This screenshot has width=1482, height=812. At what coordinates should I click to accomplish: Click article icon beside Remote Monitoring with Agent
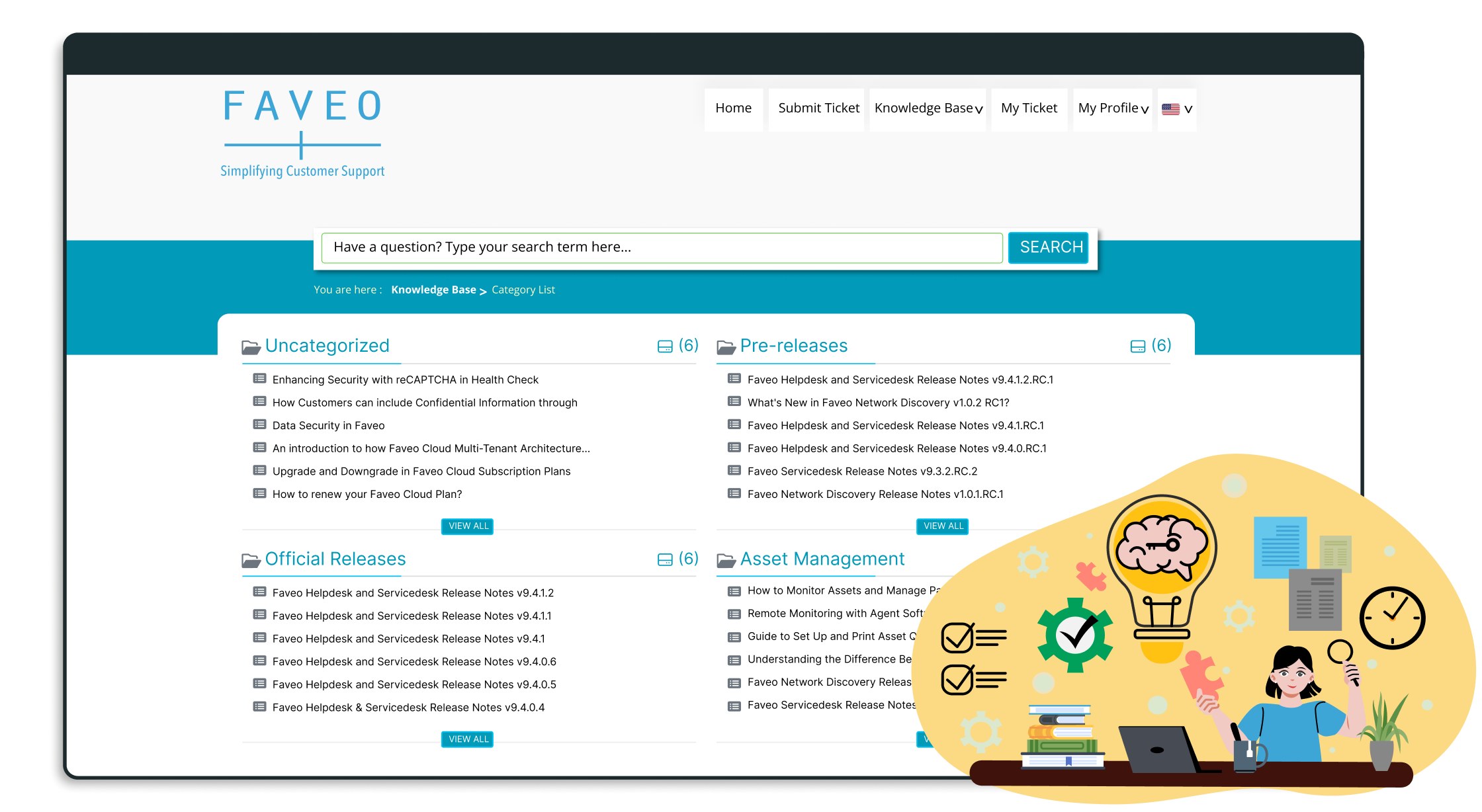pyautogui.click(x=734, y=614)
